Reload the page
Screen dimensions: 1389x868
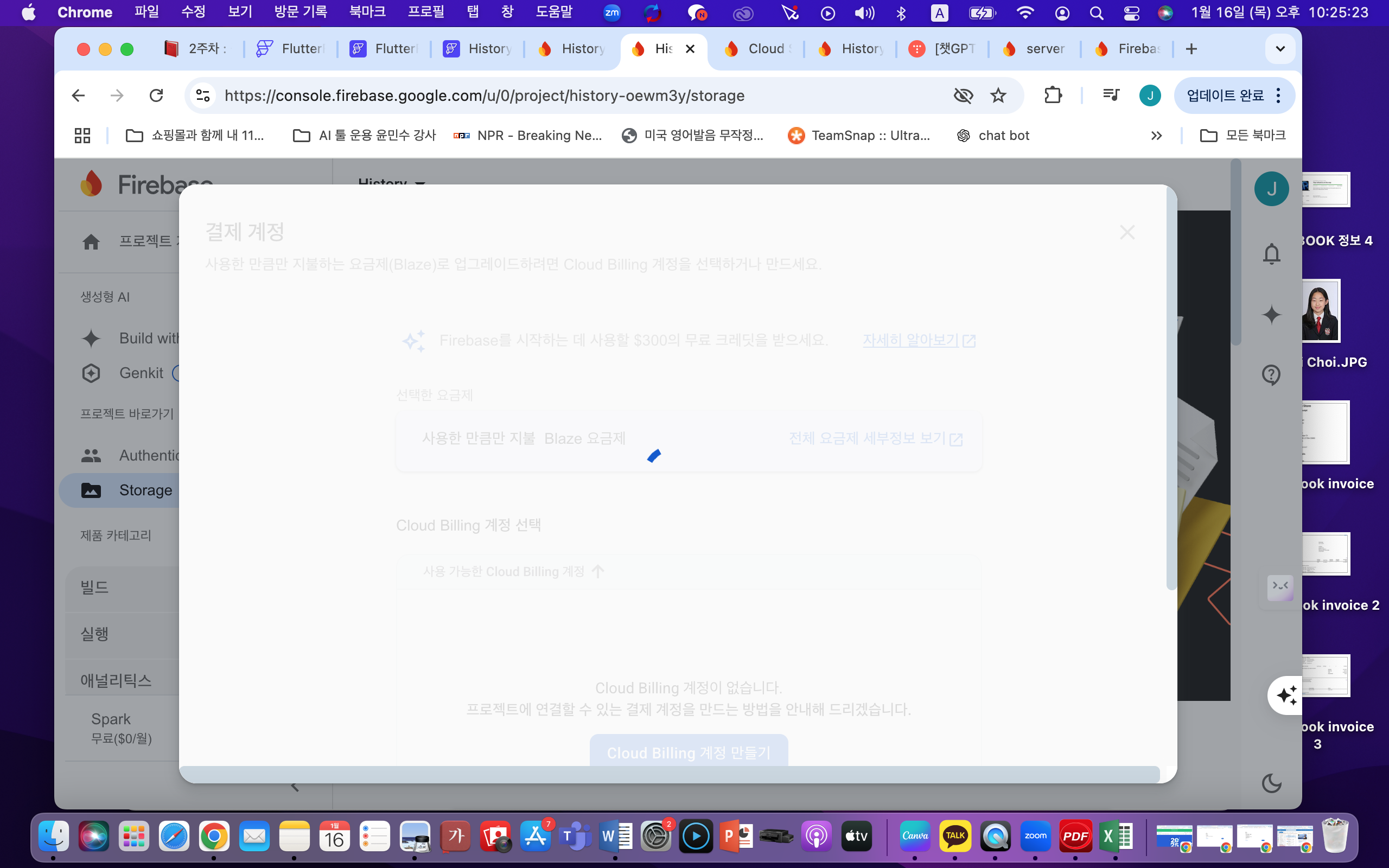coord(156,95)
